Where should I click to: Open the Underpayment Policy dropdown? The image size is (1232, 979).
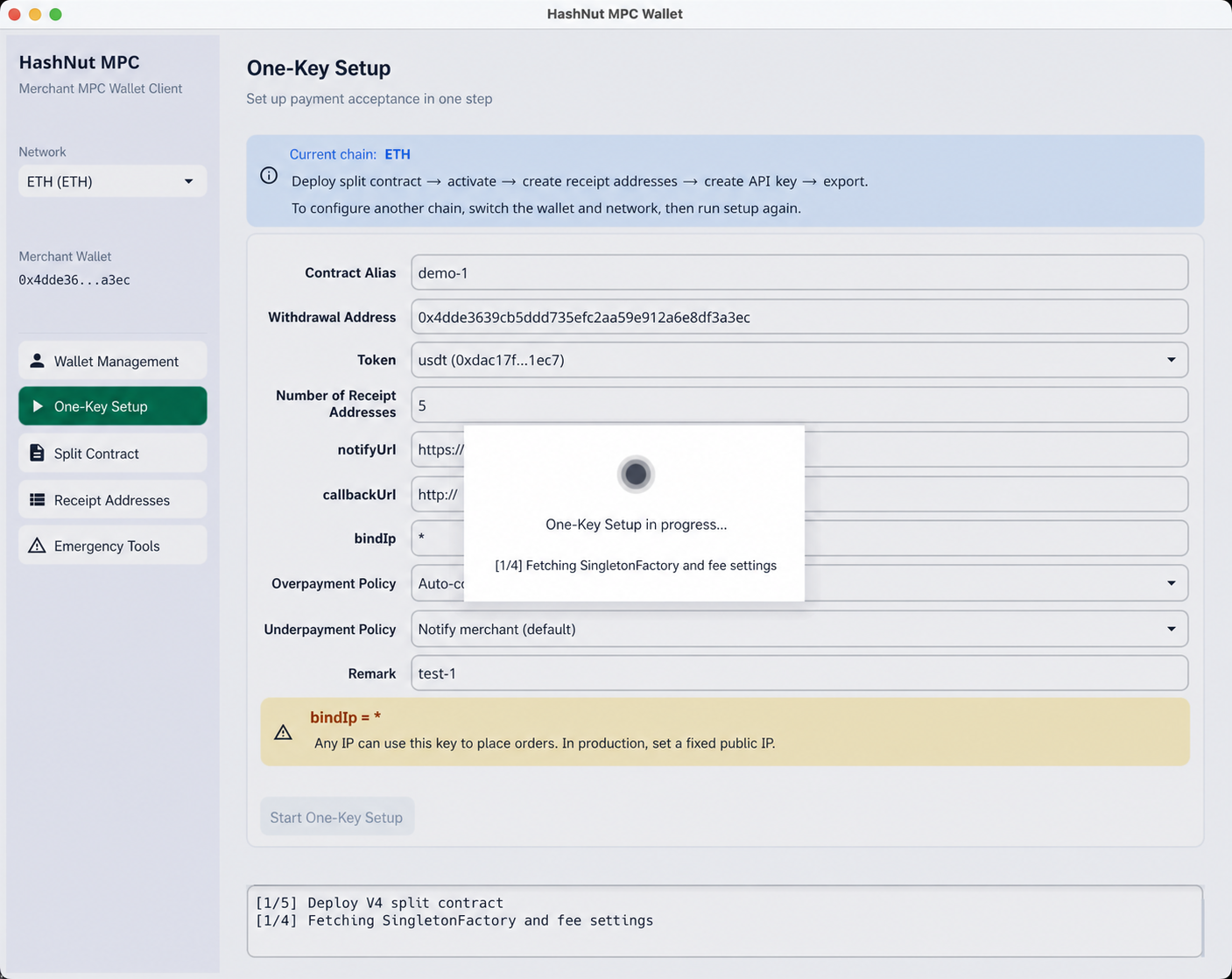tap(799, 629)
